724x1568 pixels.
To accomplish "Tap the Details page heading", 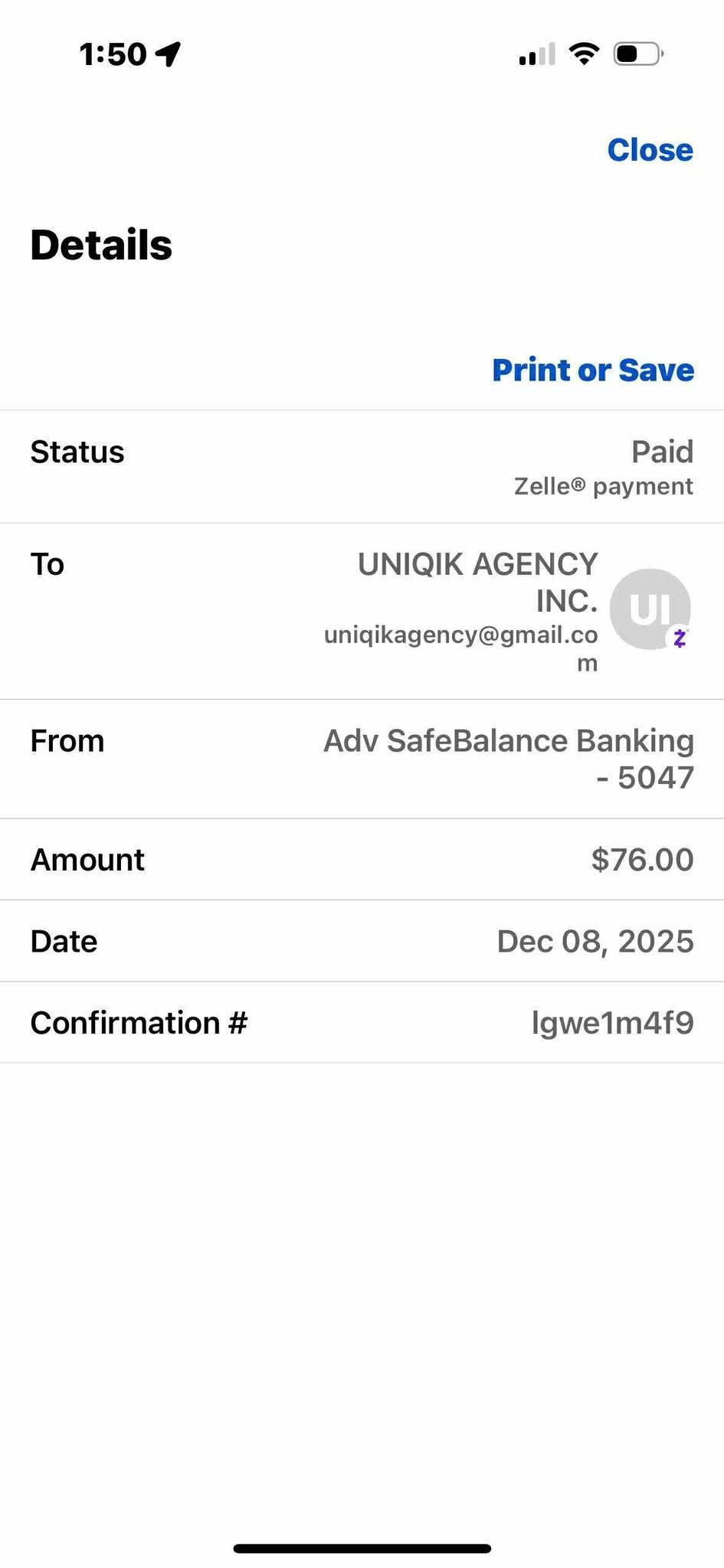I will point(101,245).
